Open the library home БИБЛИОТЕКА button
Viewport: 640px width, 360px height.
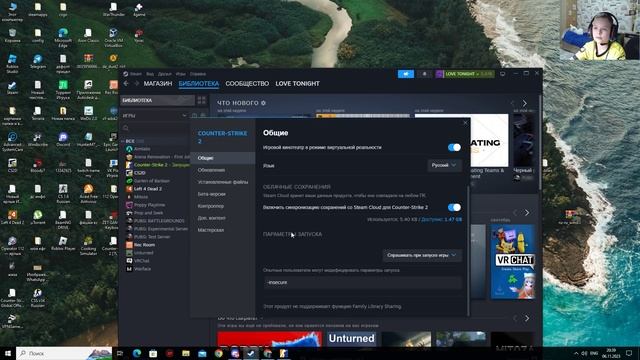(x=158, y=100)
